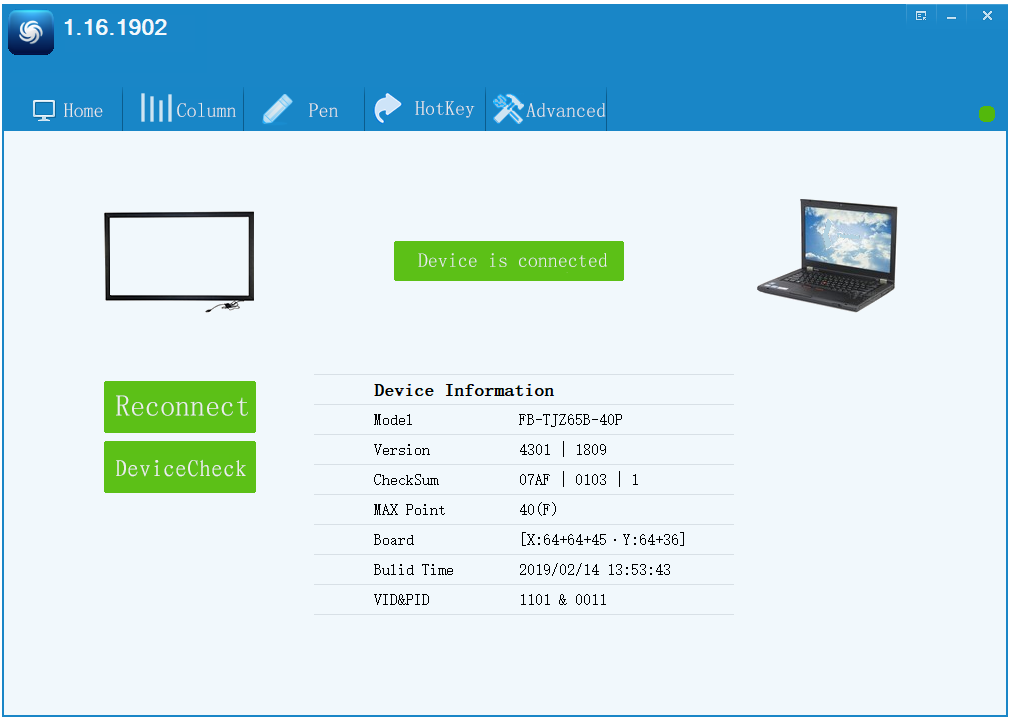Viewport: 1015px width, 724px height.
Task: Click the Pen pencil icon
Action: click(x=277, y=109)
